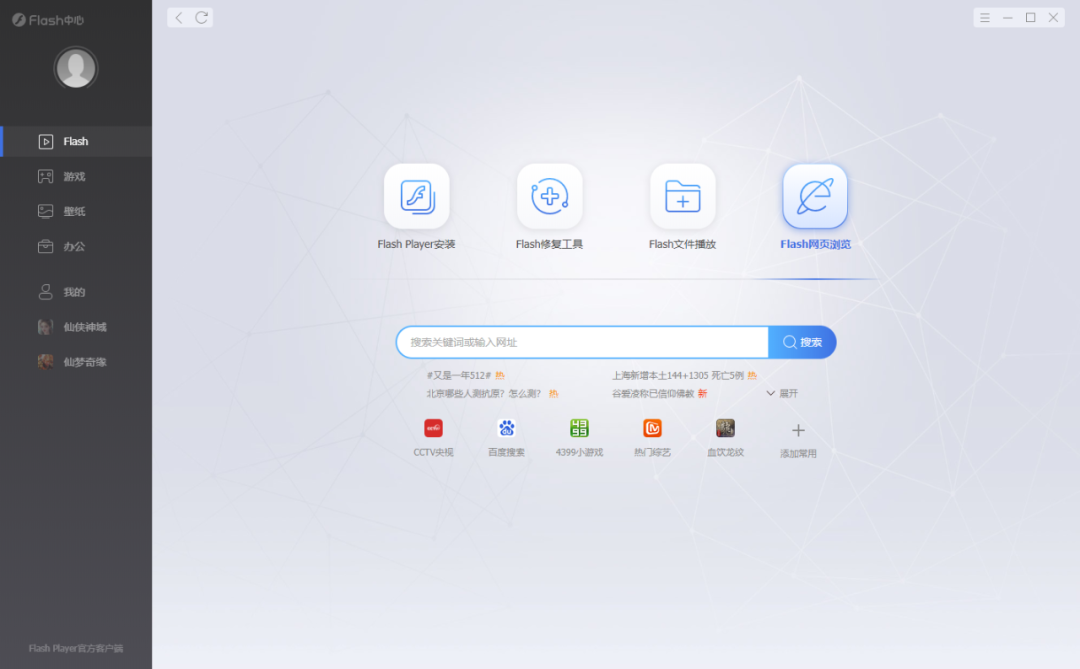Screen dimensions: 1080x669
Task: Open Flash文件播放 folder icon
Action: [683, 196]
